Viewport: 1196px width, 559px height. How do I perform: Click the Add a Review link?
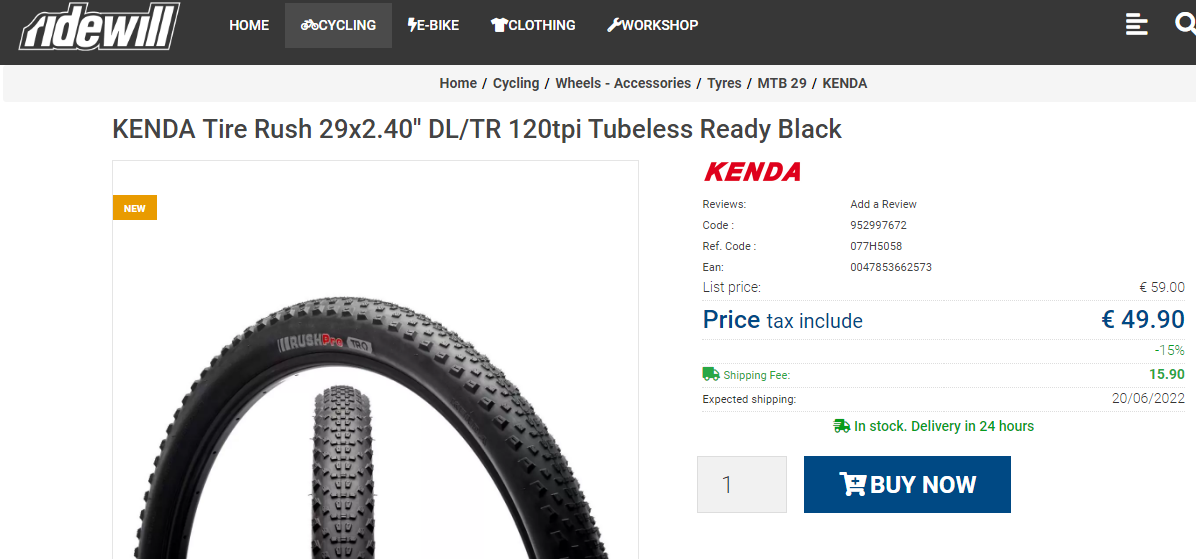[x=883, y=204]
